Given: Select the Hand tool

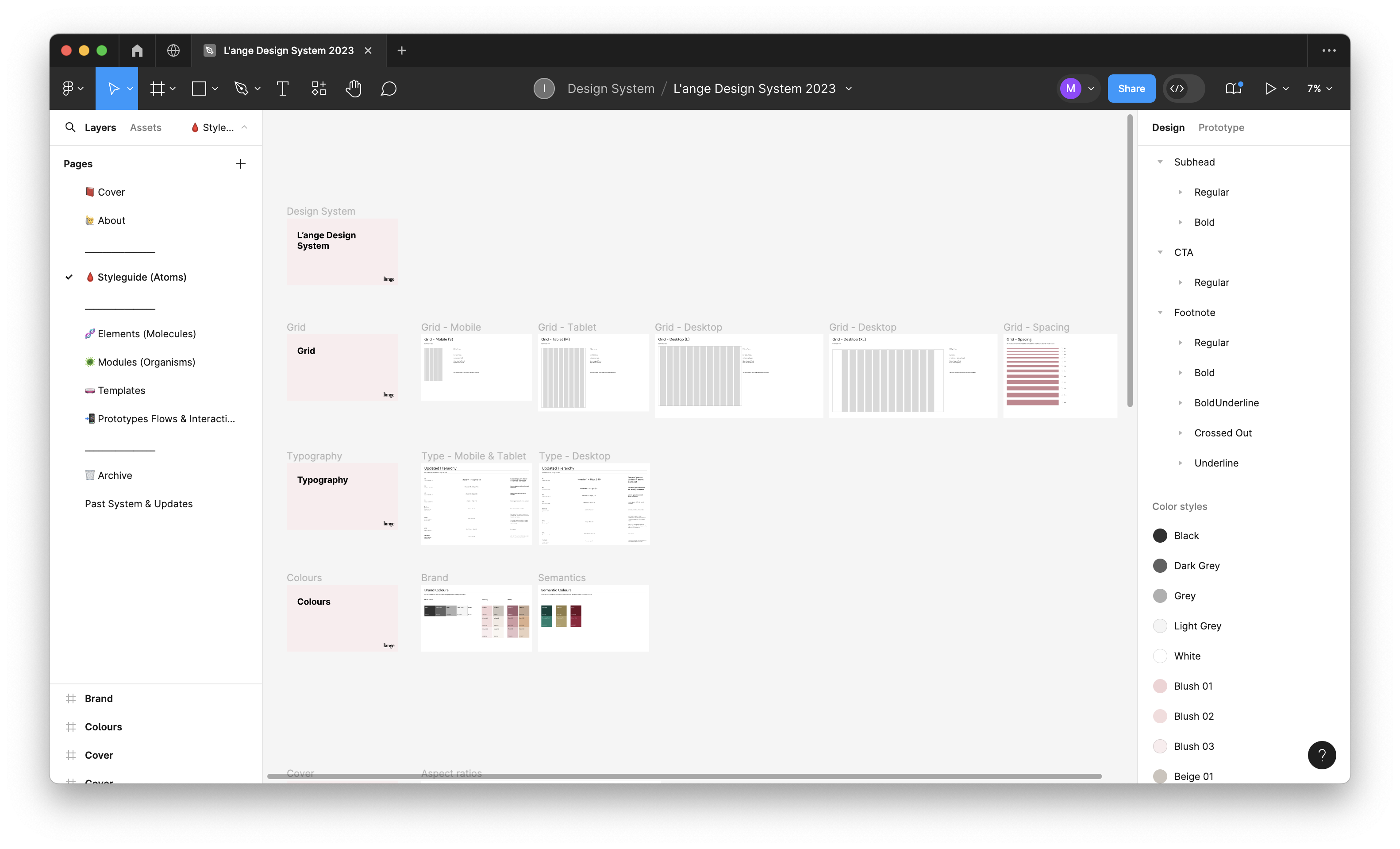Looking at the screenshot, I should [x=354, y=89].
